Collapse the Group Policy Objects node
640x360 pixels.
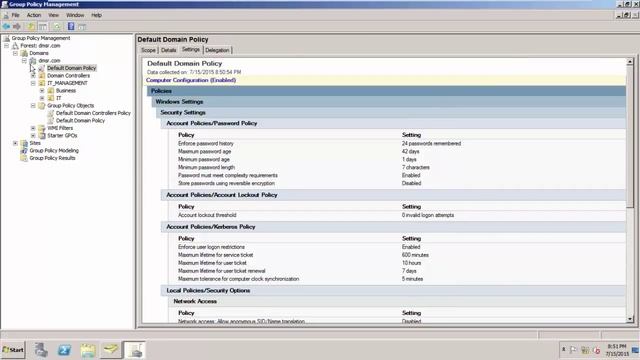point(33,105)
